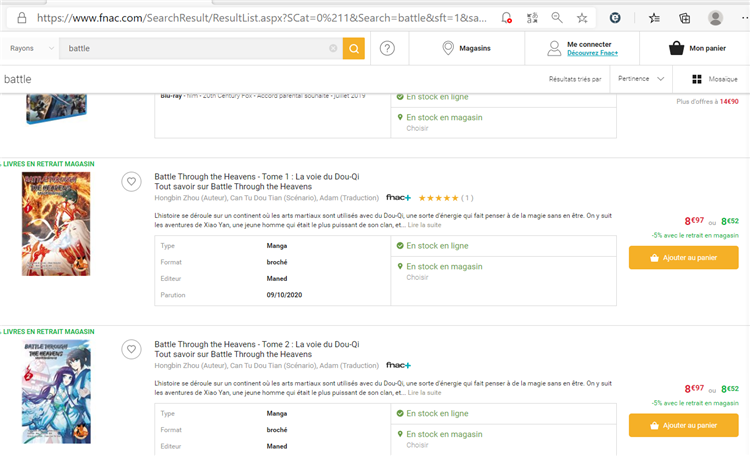Clear the battle search text

pos(333,48)
